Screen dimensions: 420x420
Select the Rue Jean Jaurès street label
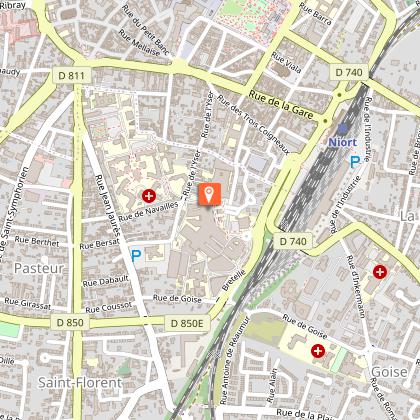click(x=108, y=205)
